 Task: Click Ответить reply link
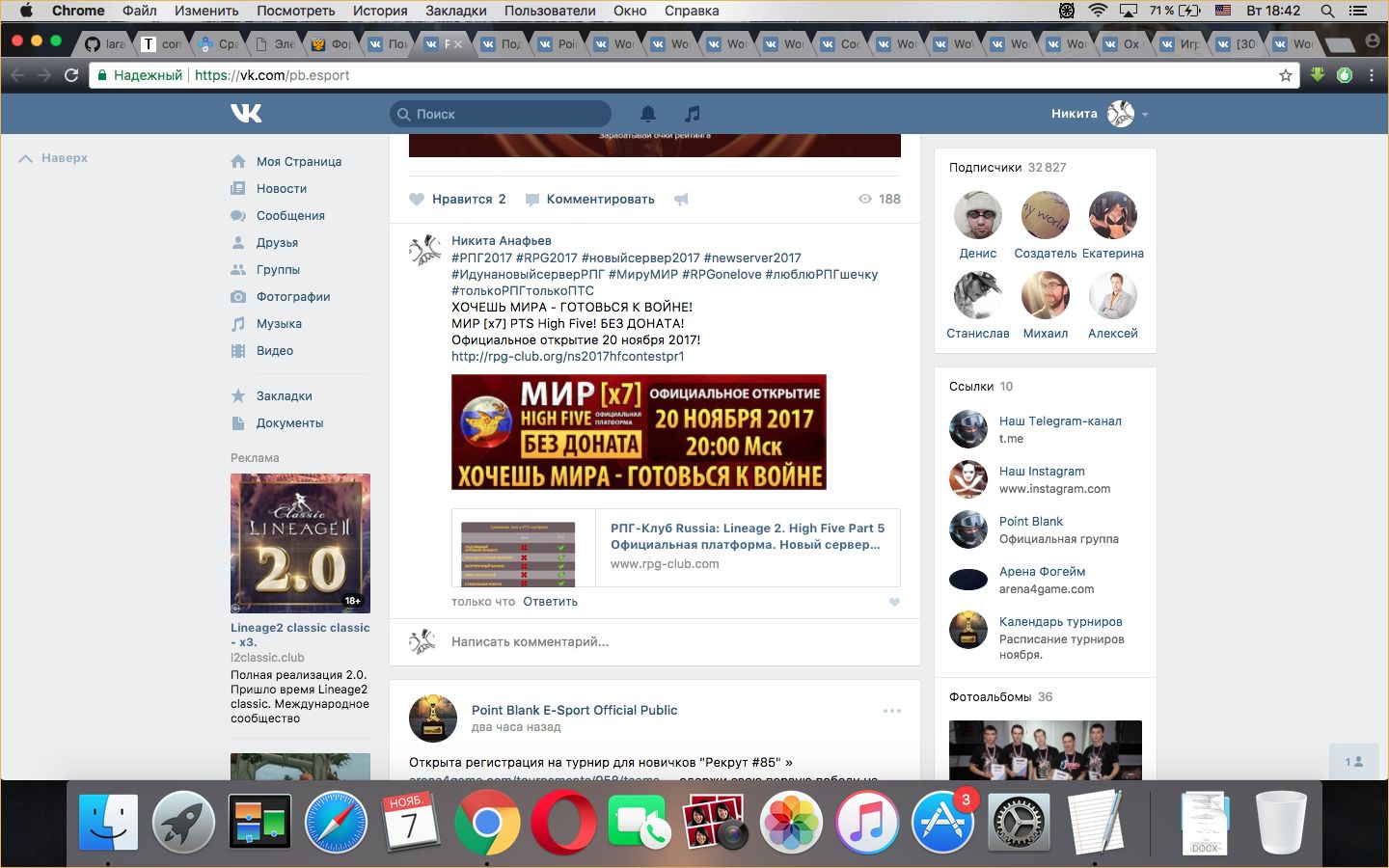pos(551,602)
